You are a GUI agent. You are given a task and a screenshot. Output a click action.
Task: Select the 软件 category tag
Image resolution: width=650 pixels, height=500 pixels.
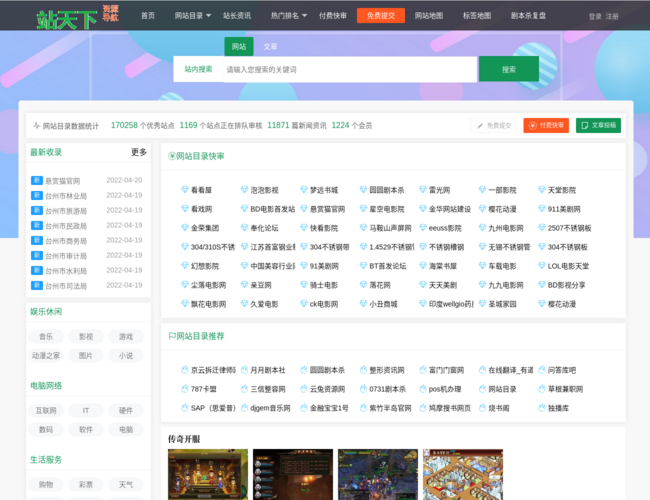click(86, 430)
